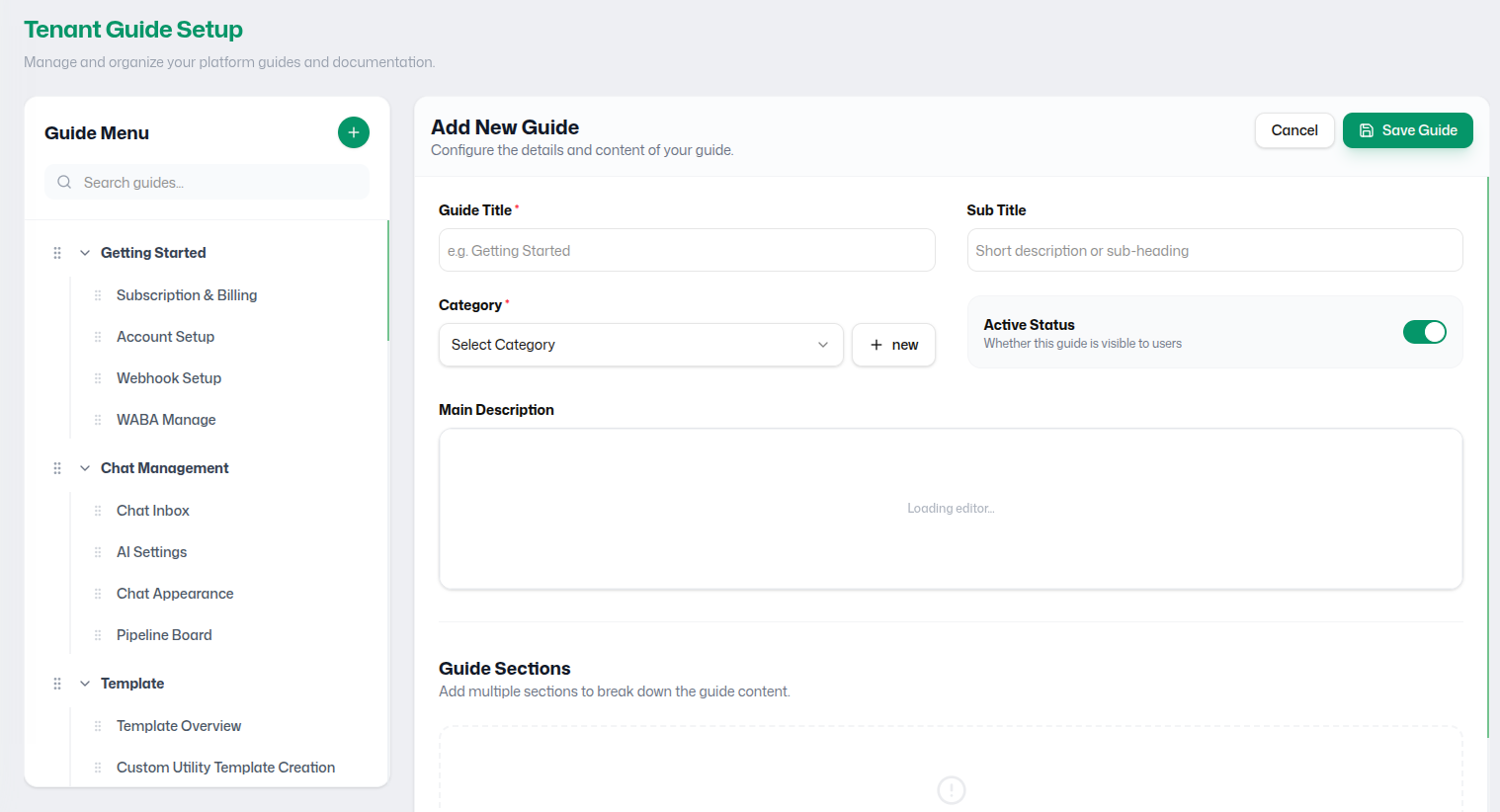Screen dimensions: 1500x812
Task: Click the Search guides field
Action: click(x=207, y=182)
